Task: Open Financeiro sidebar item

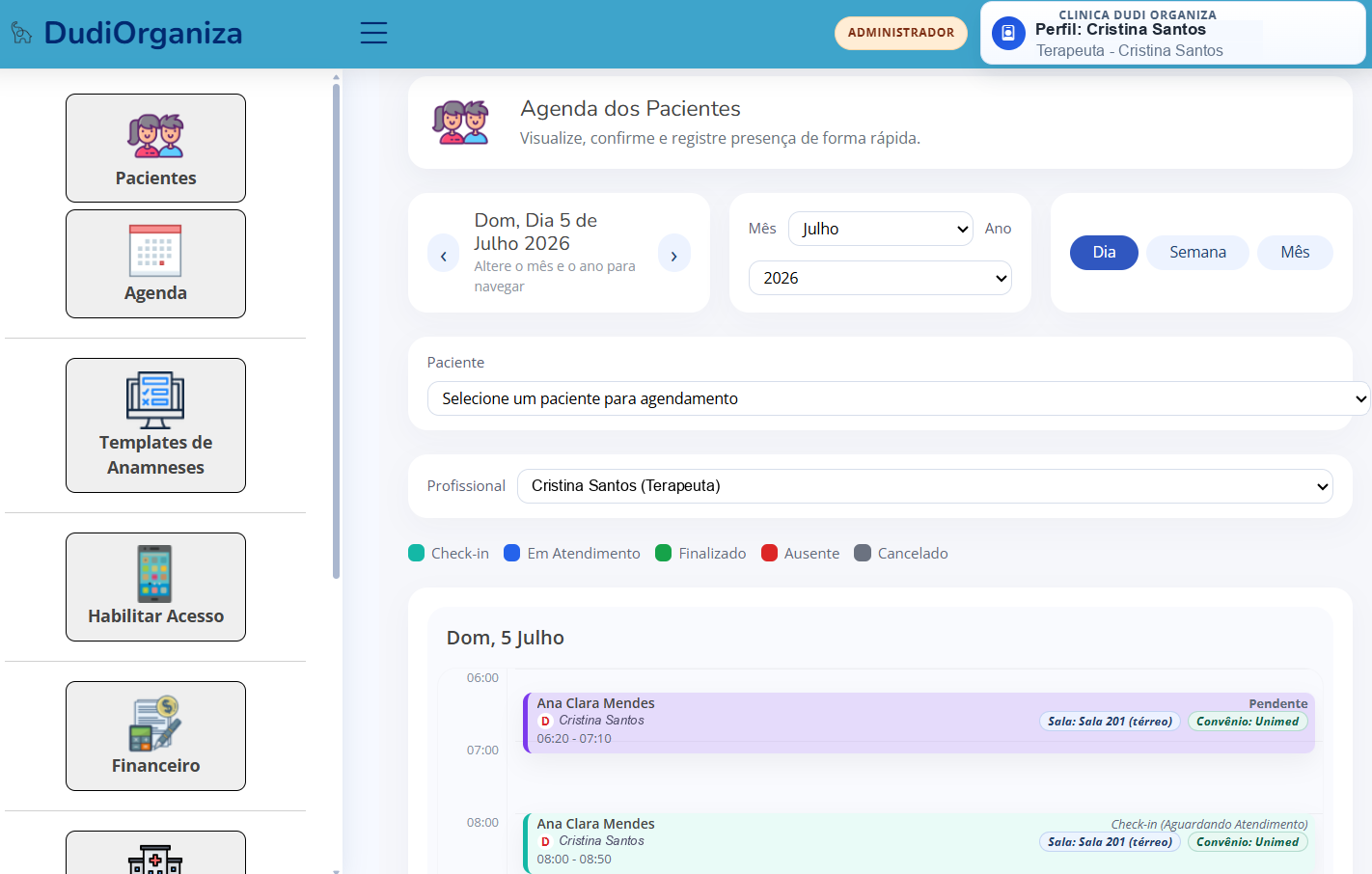Action: (155, 736)
